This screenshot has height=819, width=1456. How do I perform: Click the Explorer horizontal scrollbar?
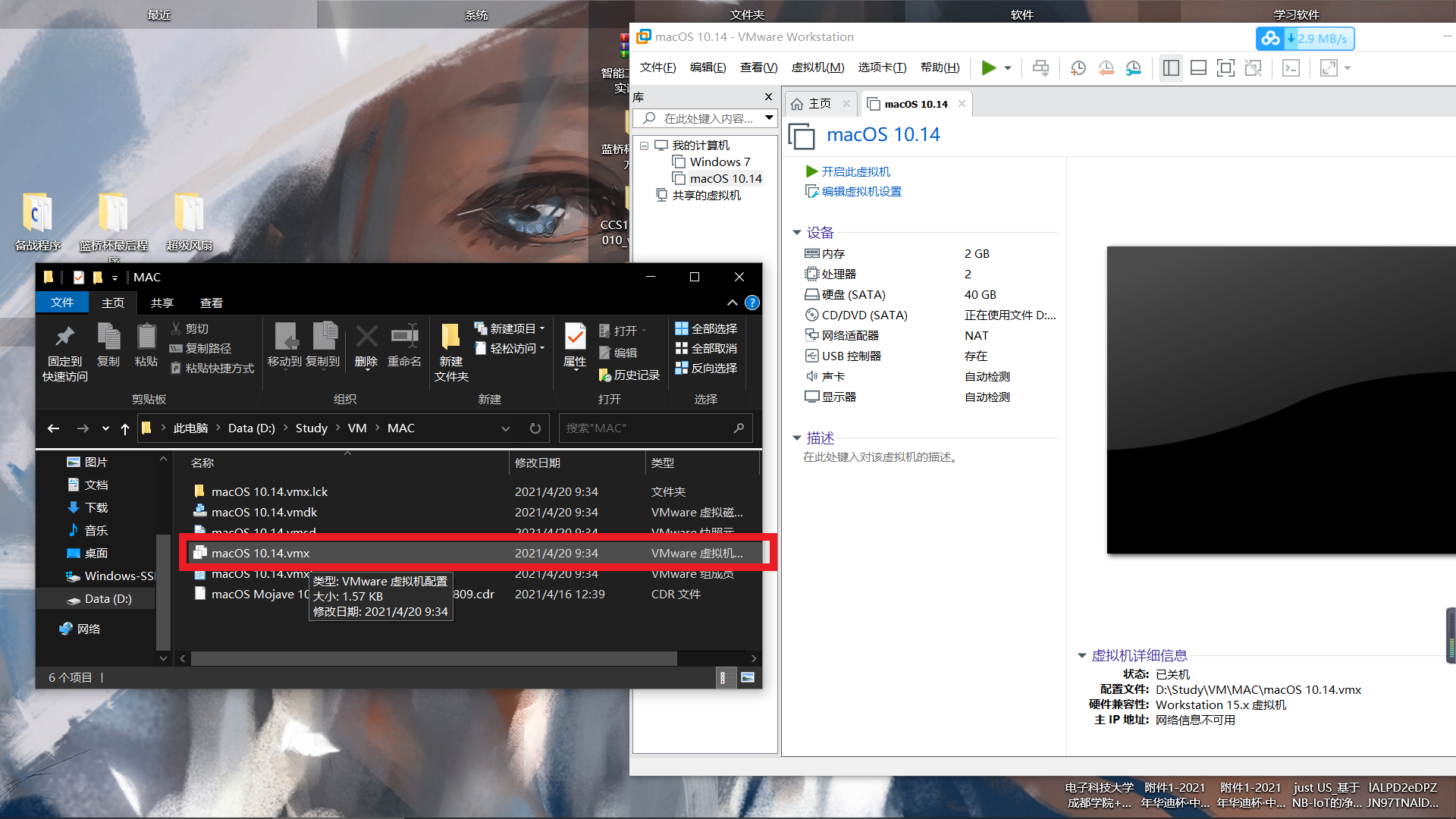(x=434, y=659)
